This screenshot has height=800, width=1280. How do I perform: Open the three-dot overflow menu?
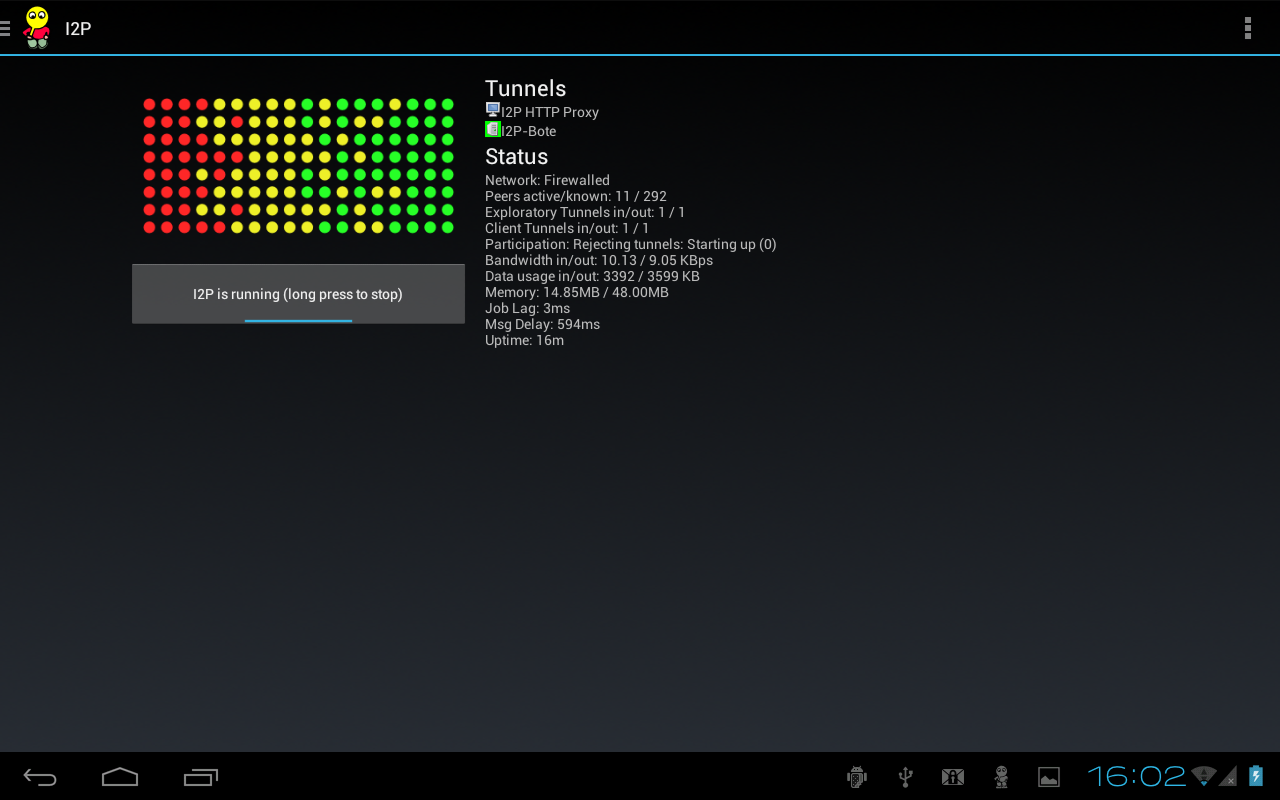1247,28
